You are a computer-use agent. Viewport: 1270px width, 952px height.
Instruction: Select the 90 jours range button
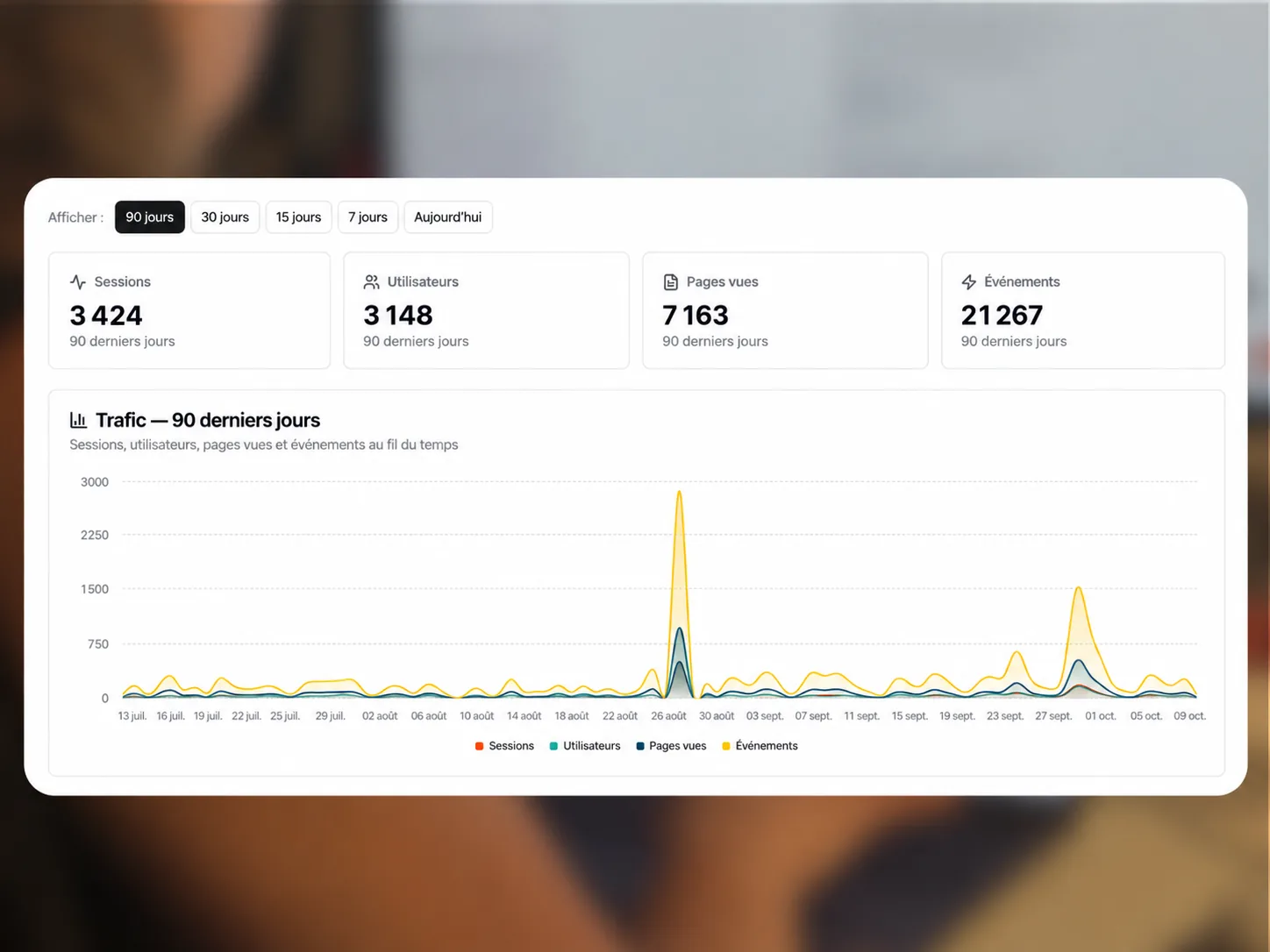tap(149, 217)
